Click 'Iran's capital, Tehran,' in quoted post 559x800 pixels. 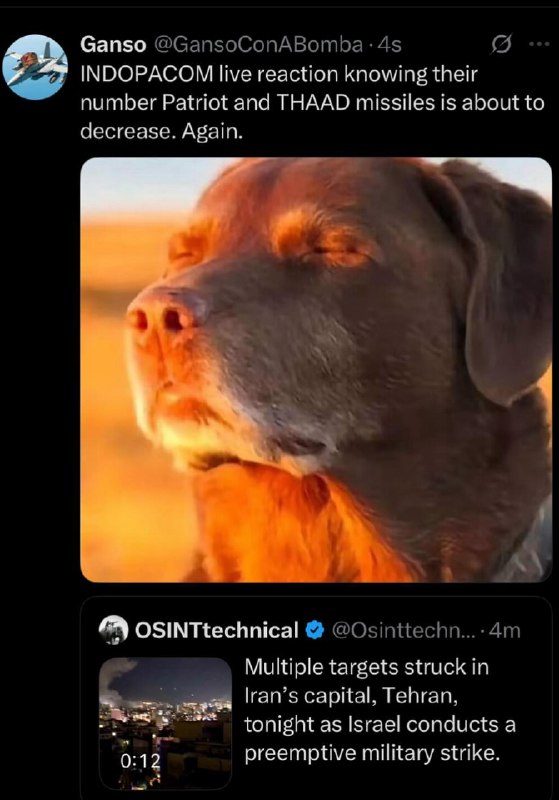[x=351, y=695]
